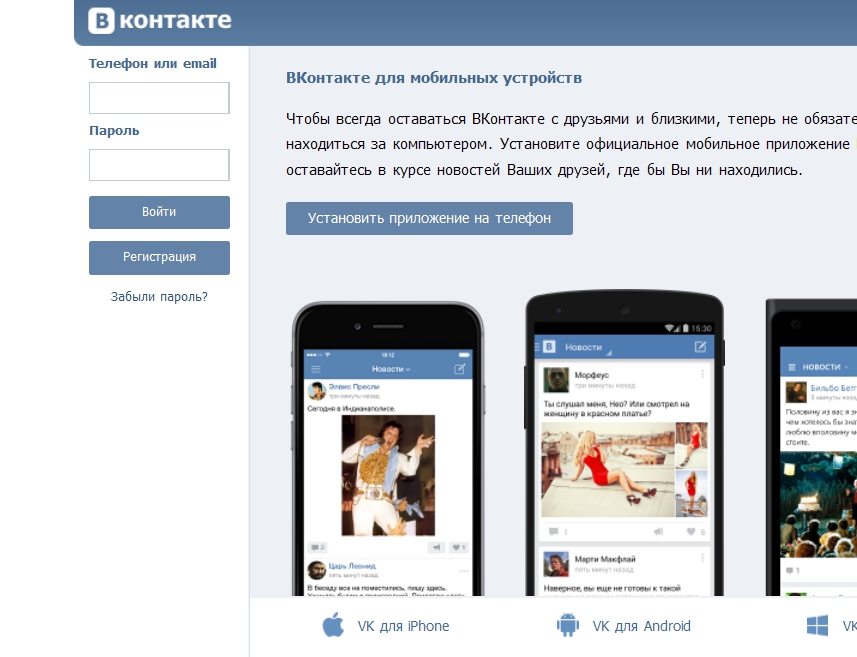Focus the Телефон или email field
The height and width of the screenshot is (657, 857).
(159, 98)
